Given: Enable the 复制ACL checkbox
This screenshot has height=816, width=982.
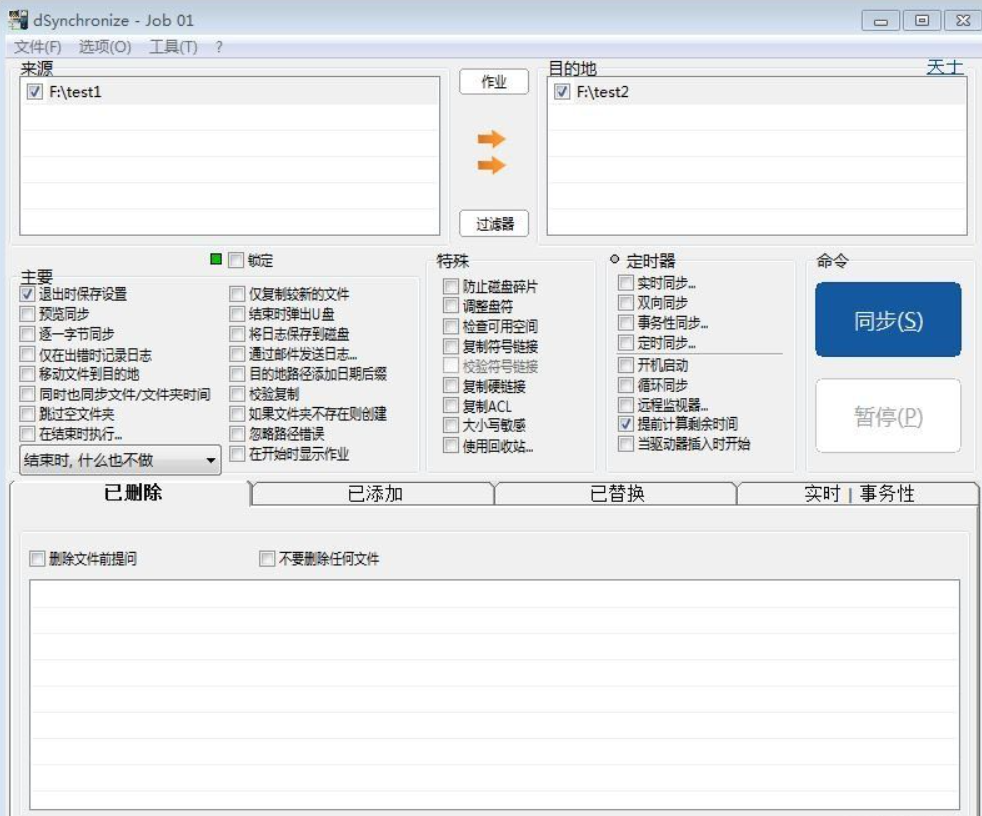Looking at the screenshot, I should [450, 406].
